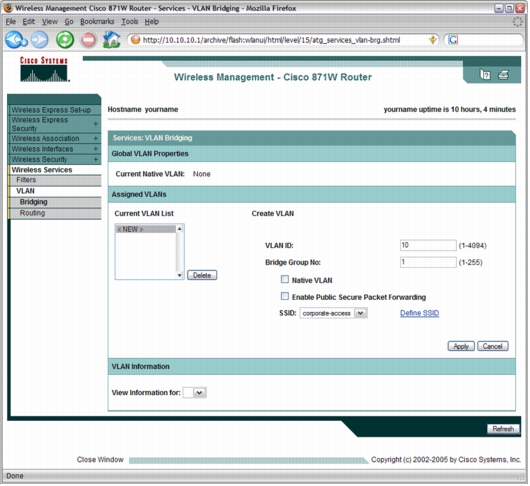The height and width of the screenshot is (486, 530).
Task: Open the Bridging sub-item
Action: pos(33,202)
